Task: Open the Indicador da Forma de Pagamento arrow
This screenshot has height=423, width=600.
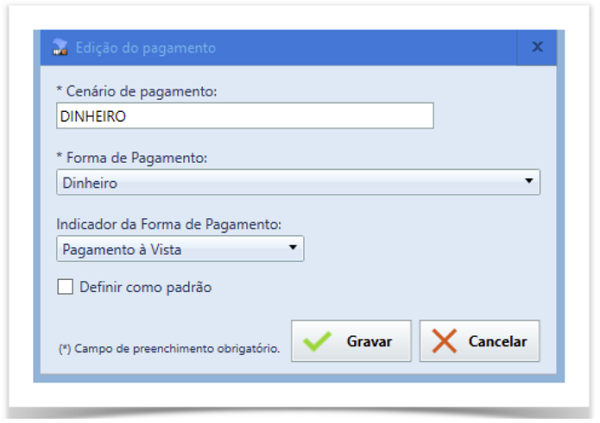Action: tap(292, 248)
